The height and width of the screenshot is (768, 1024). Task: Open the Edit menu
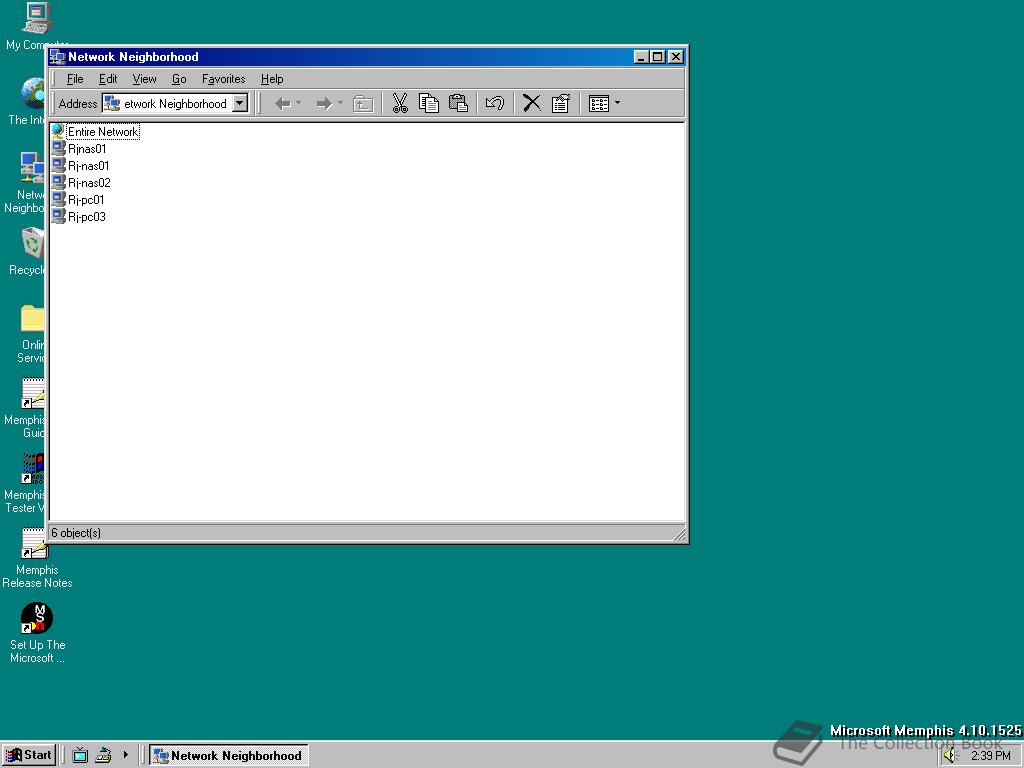click(x=108, y=79)
